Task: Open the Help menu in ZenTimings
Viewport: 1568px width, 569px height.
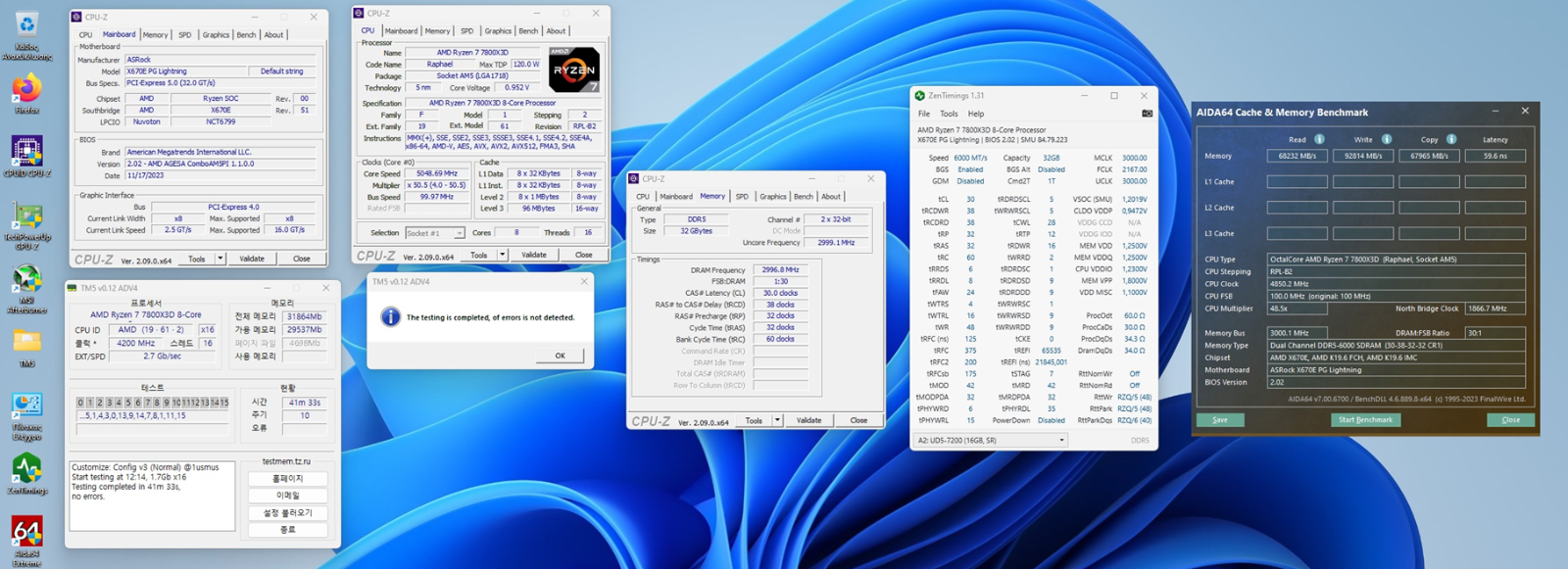Action: [976, 114]
